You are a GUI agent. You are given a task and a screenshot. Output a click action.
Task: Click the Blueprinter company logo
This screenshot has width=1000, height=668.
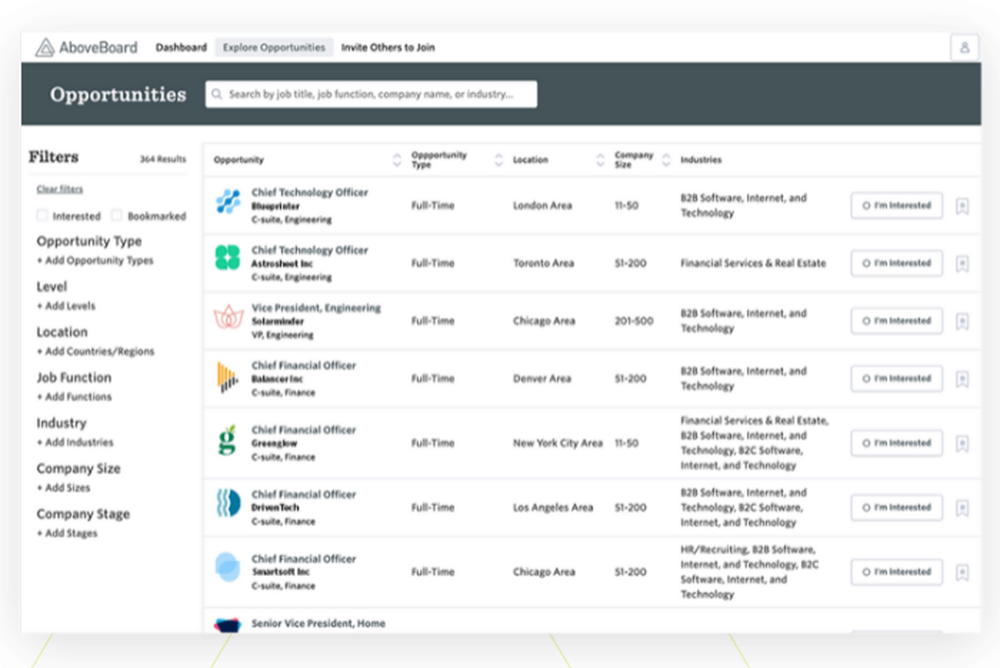pos(228,202)
